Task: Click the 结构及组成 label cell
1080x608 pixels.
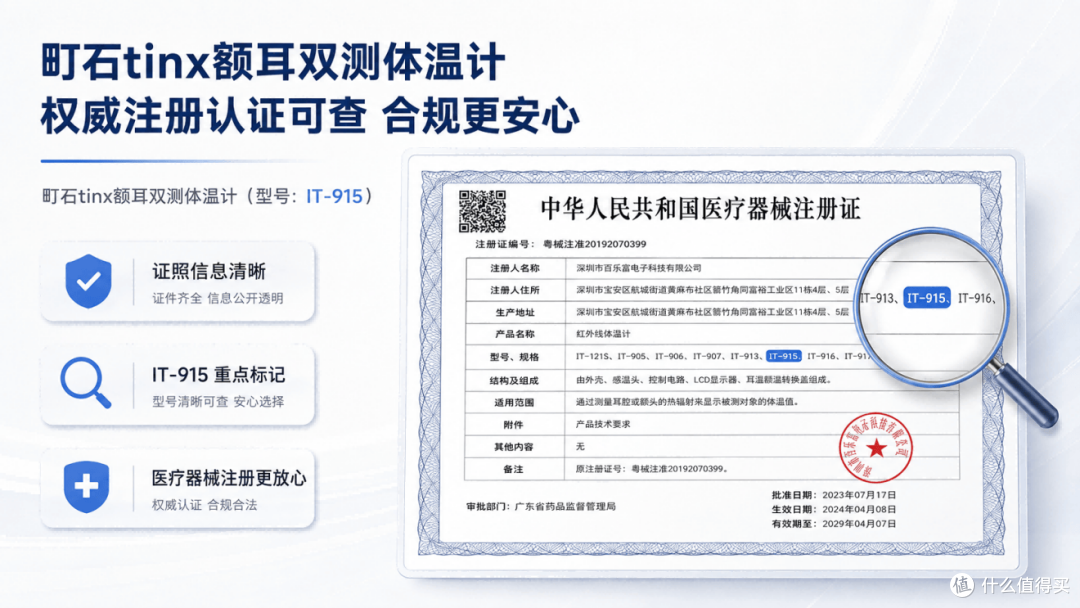Action: click(x=515, y=380)
